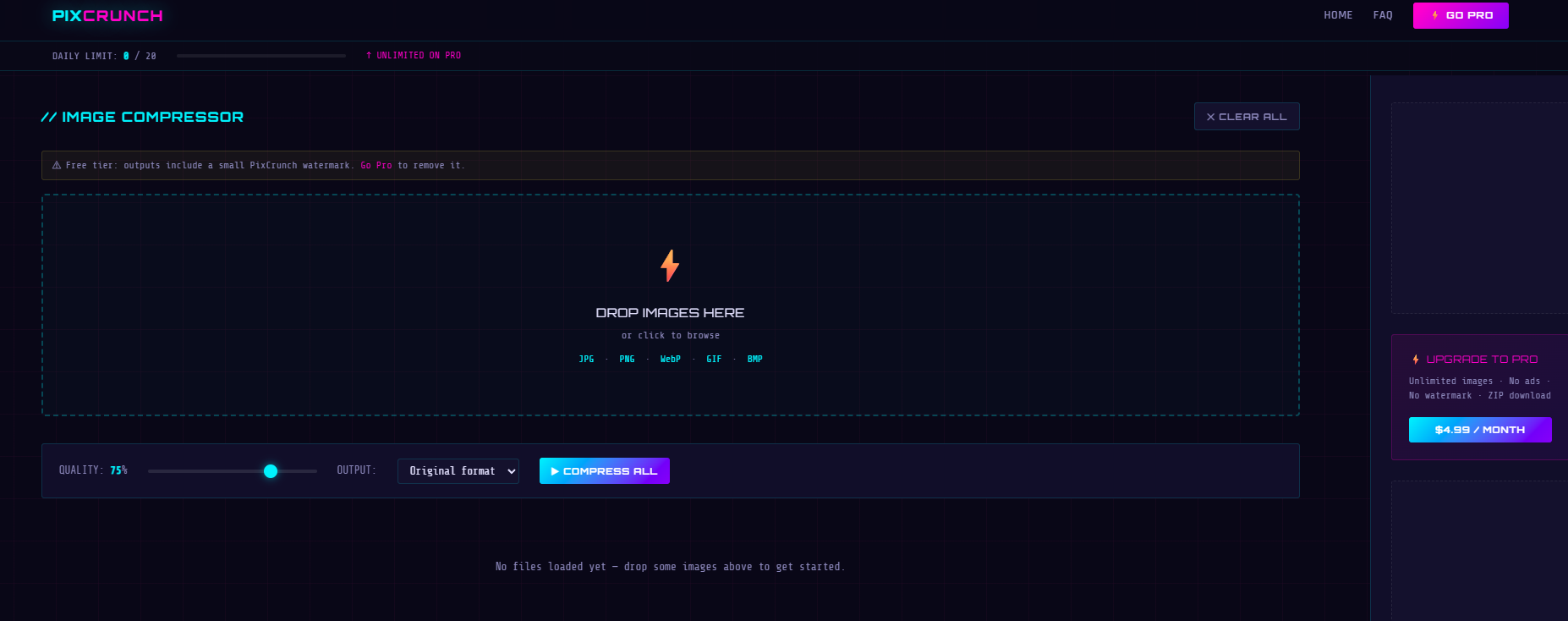The width and height of the screenshot is (1568, 621).
Task: Click the quality slider handle
Action: pyautogui.click(x=271, y=471)
